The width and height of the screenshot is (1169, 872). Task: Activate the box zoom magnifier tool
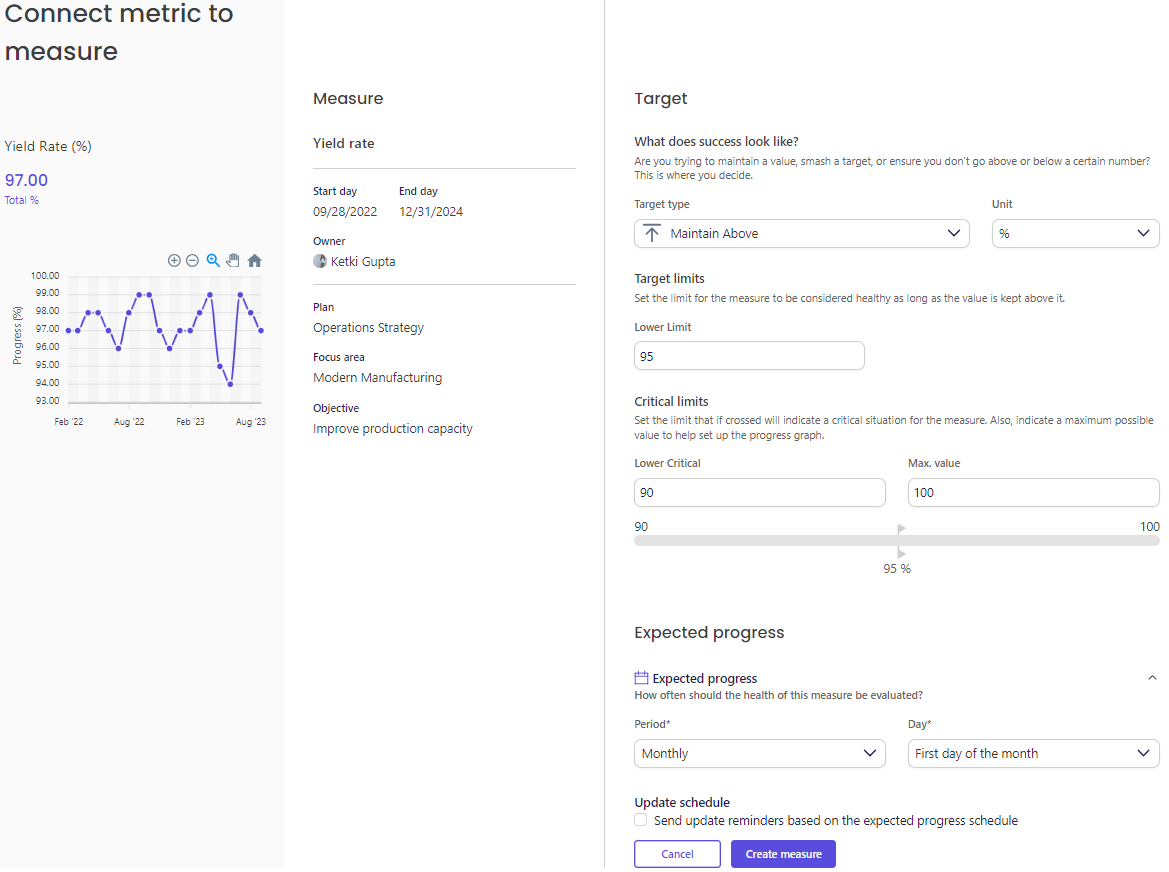tap(212, 260)
